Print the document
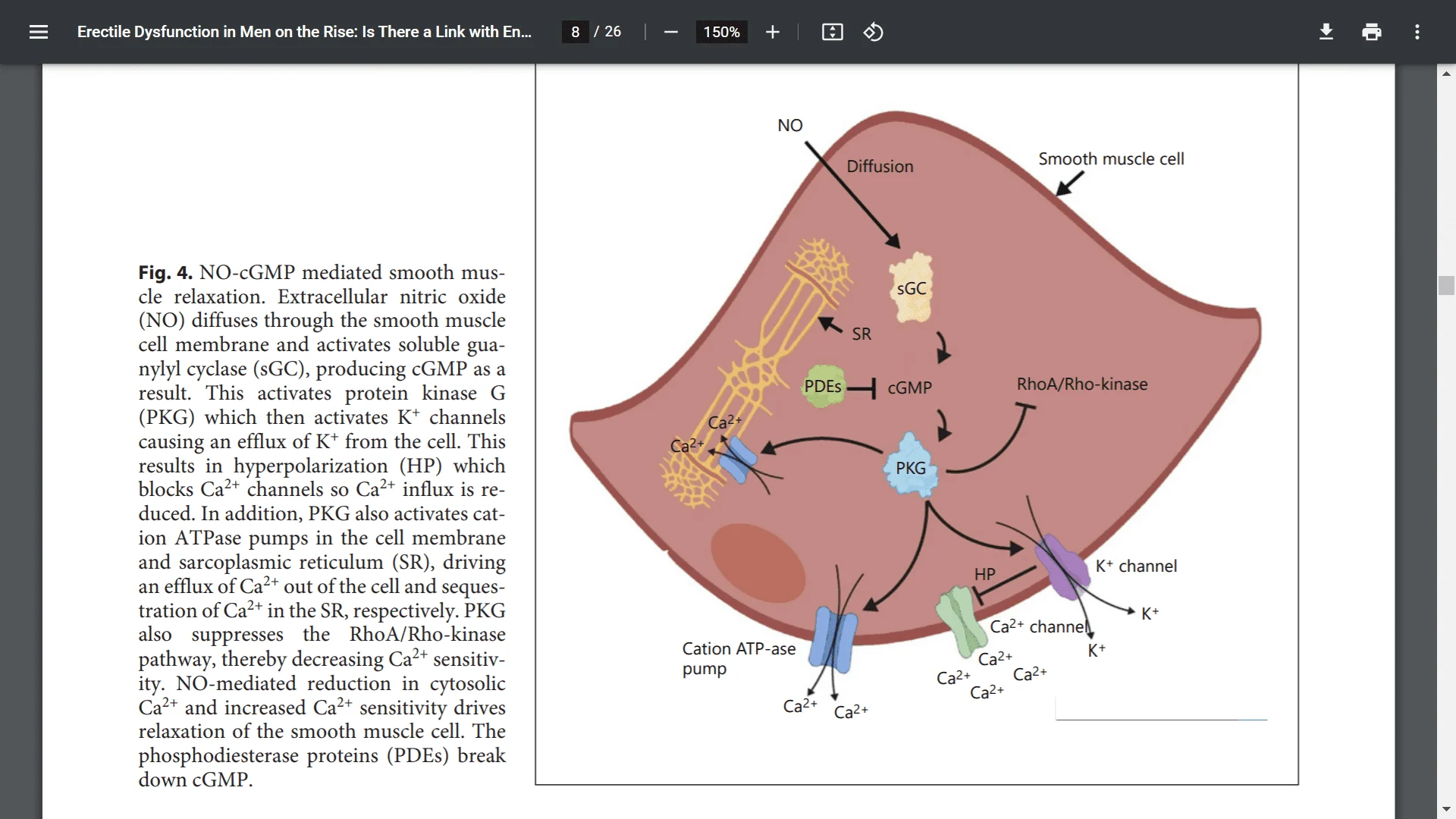This screenshot has height=819, width=1456. pos(1371,32)
